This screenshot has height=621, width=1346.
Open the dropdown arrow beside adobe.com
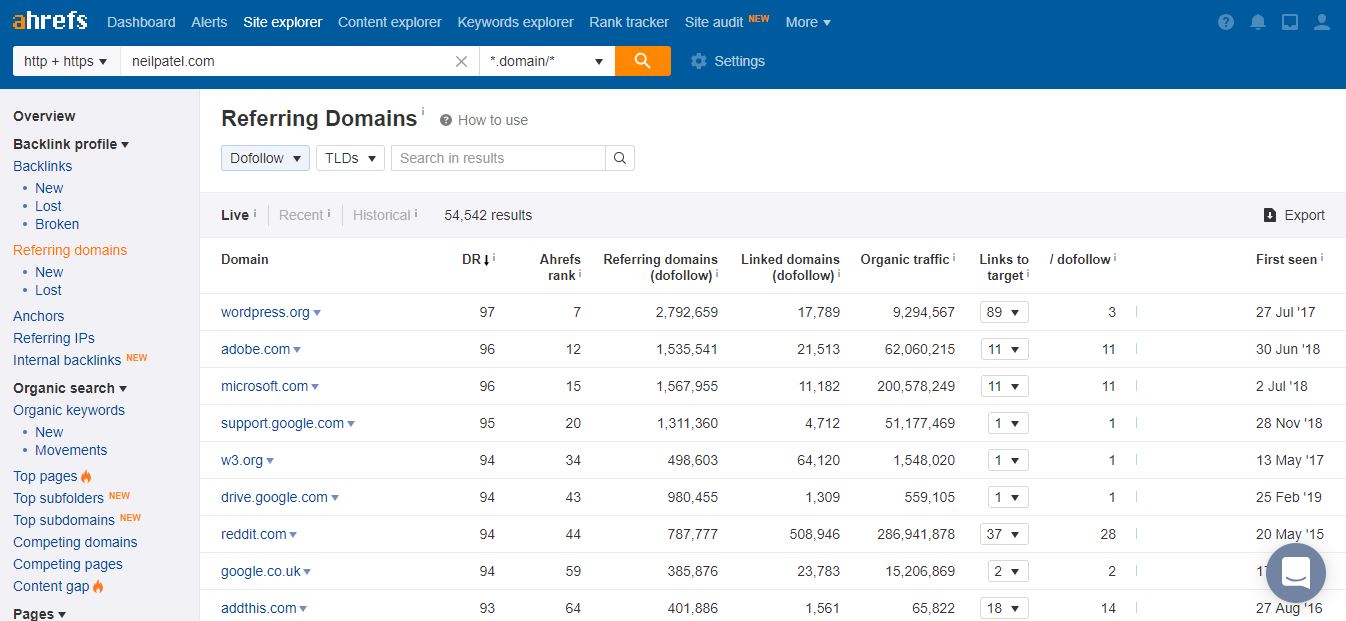pyautogui.click(x=297, y=350)
